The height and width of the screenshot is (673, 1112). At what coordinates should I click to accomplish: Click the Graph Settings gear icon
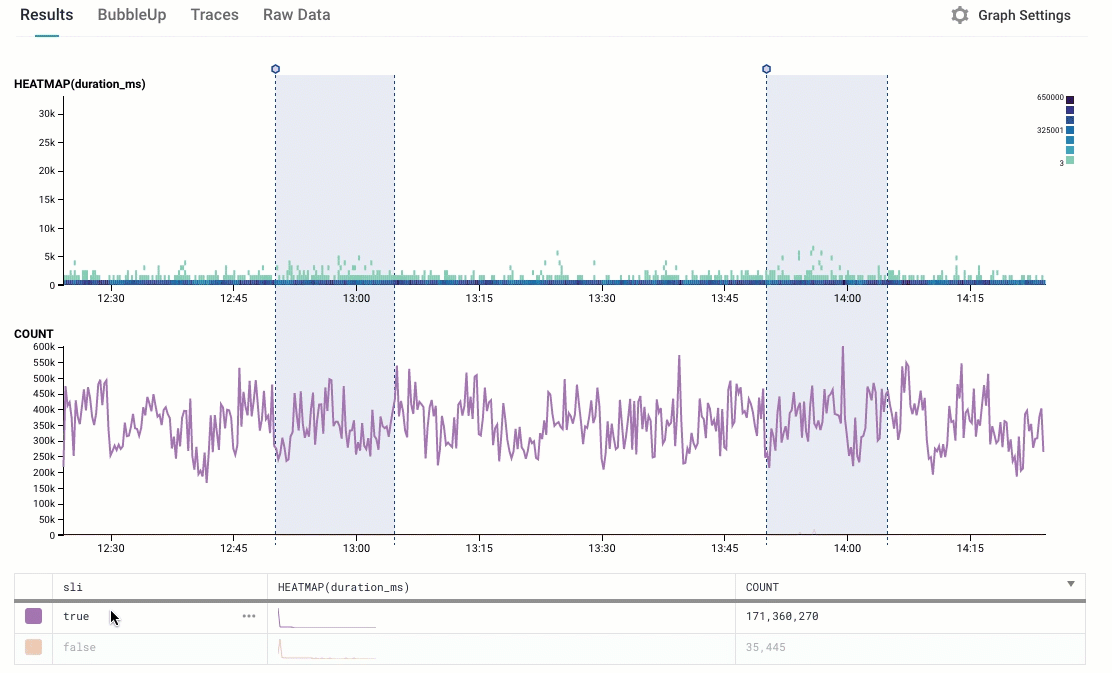(x=960, y=16)
